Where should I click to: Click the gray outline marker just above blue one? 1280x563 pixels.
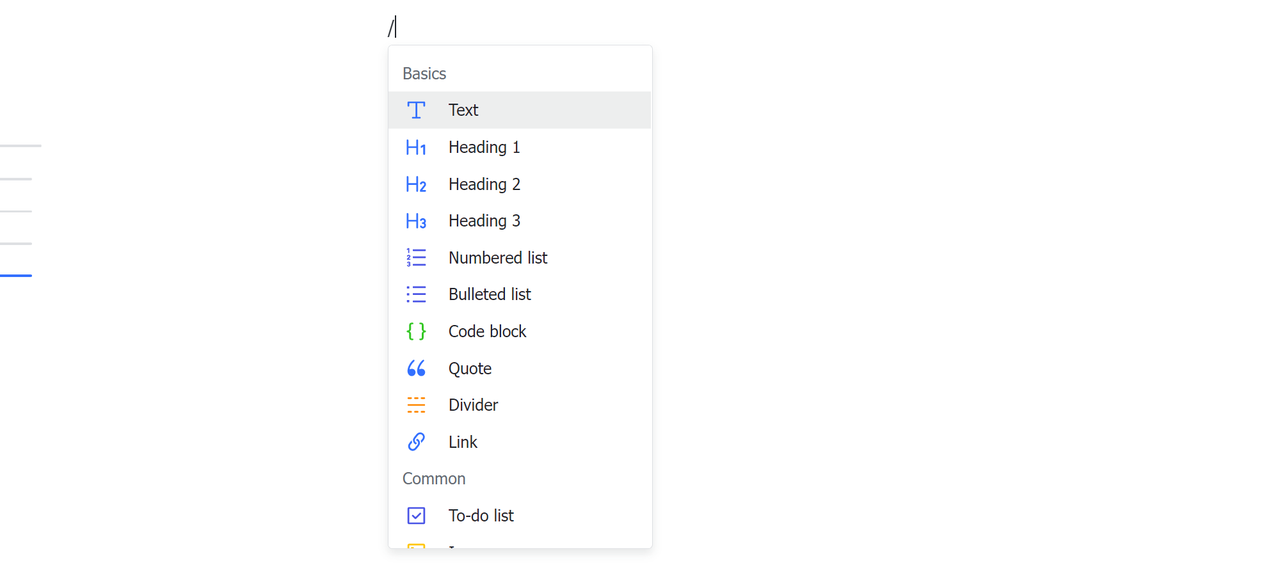point(16,243)
